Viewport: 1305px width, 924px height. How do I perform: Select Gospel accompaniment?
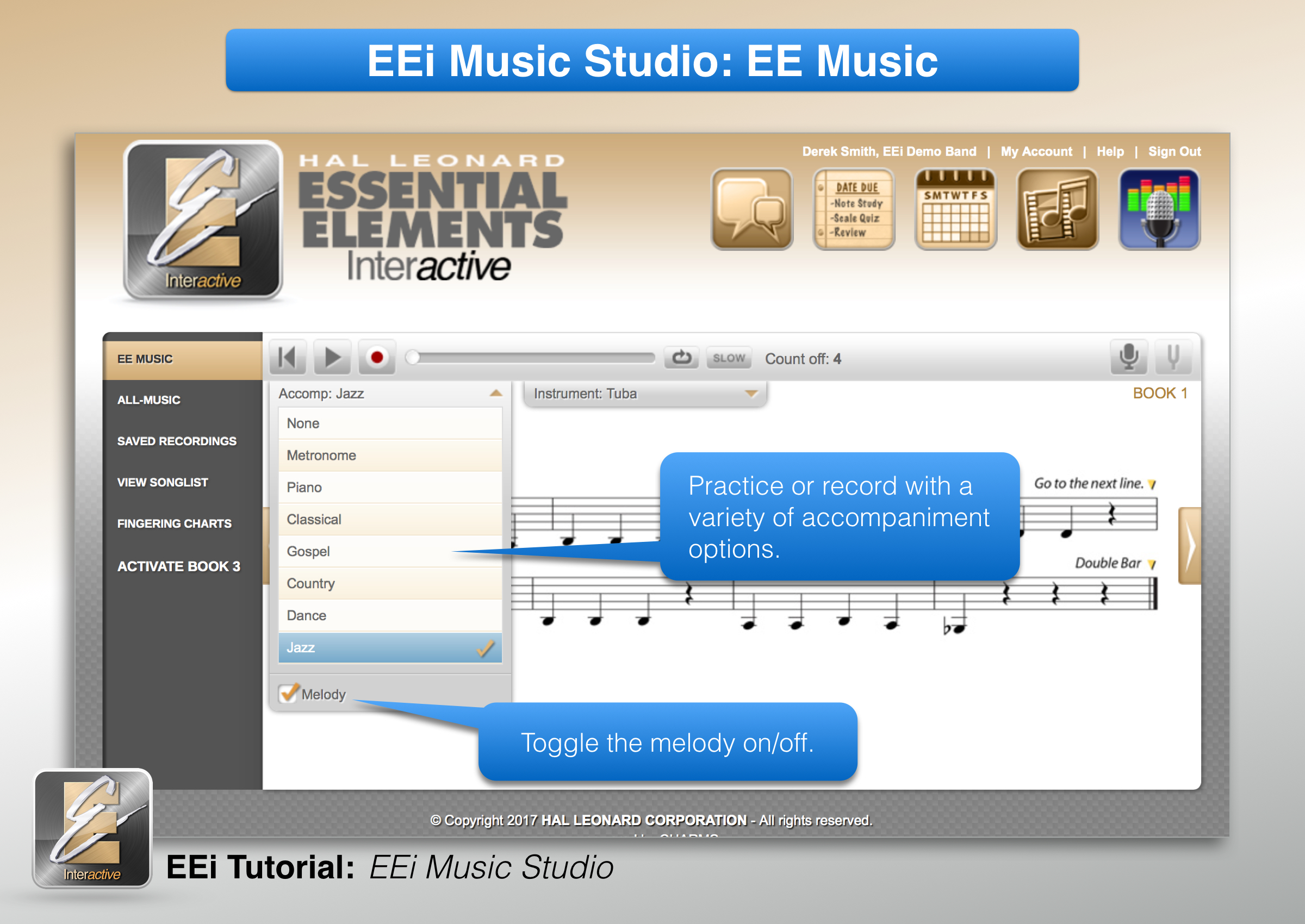390,551
